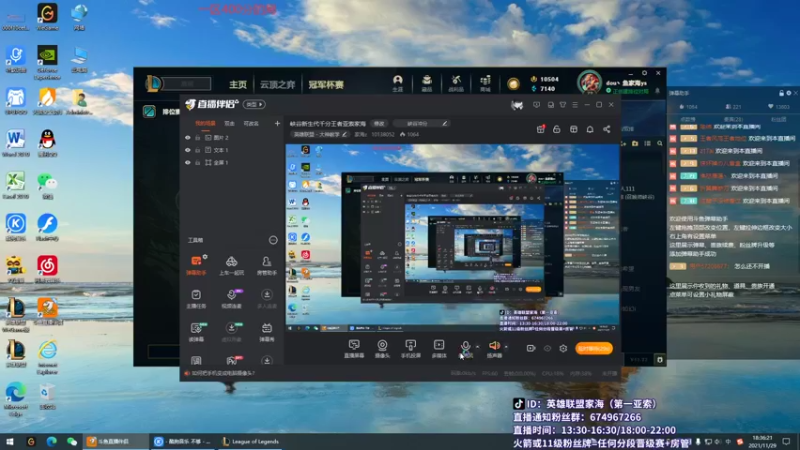Select the 全屏 1 source row

point(233,162)
